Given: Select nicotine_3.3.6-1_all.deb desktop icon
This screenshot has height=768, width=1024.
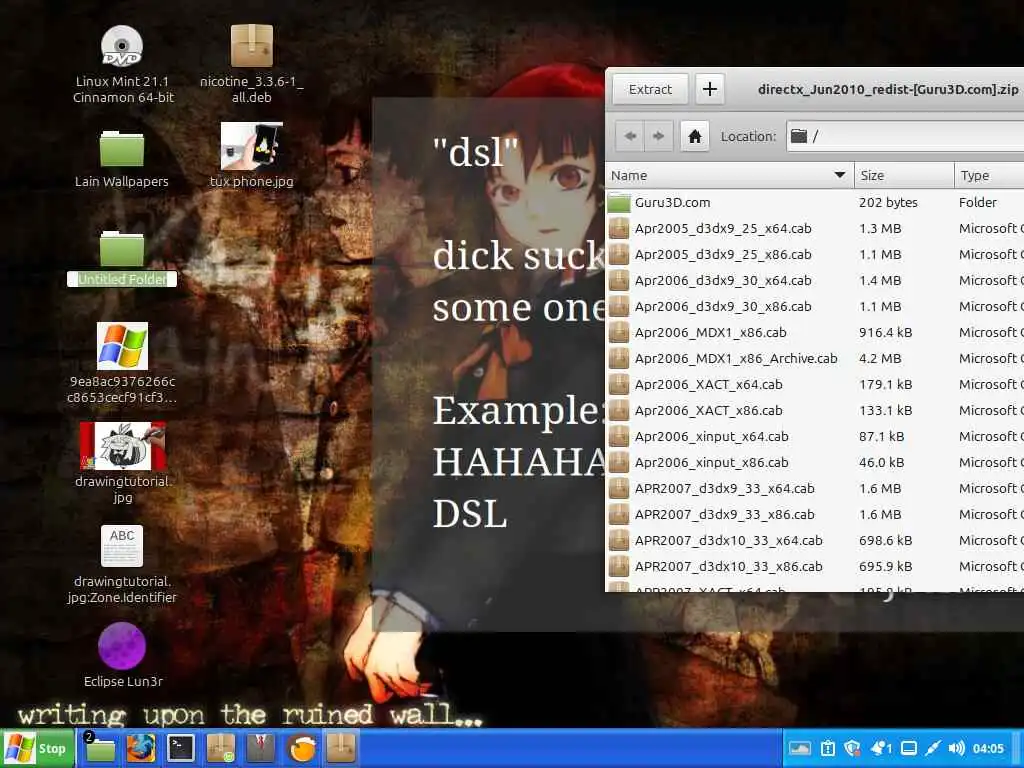Looking at the screenshot, I should 251,46.
